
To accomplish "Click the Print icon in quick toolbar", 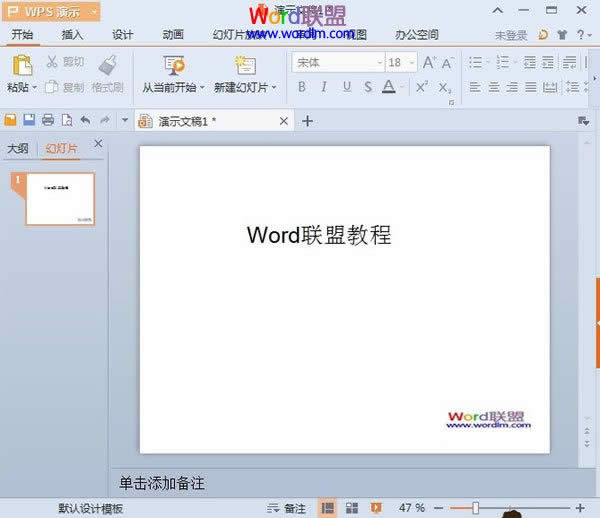I will coord(48,121).
